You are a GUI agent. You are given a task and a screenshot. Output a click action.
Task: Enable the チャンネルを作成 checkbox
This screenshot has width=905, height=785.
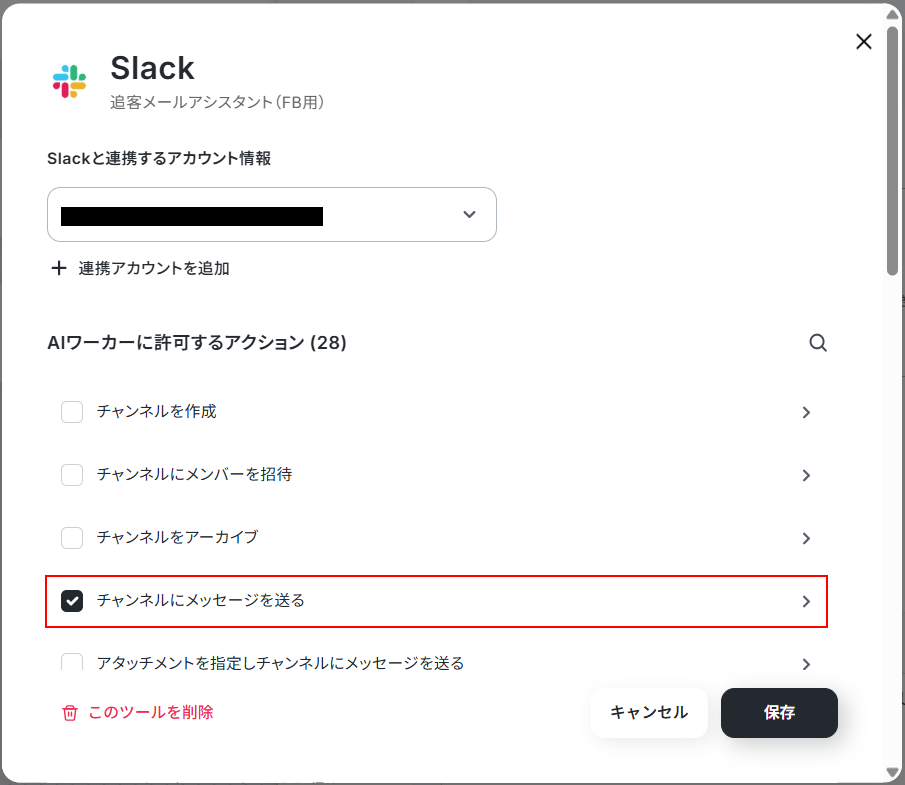click(72, 412)
